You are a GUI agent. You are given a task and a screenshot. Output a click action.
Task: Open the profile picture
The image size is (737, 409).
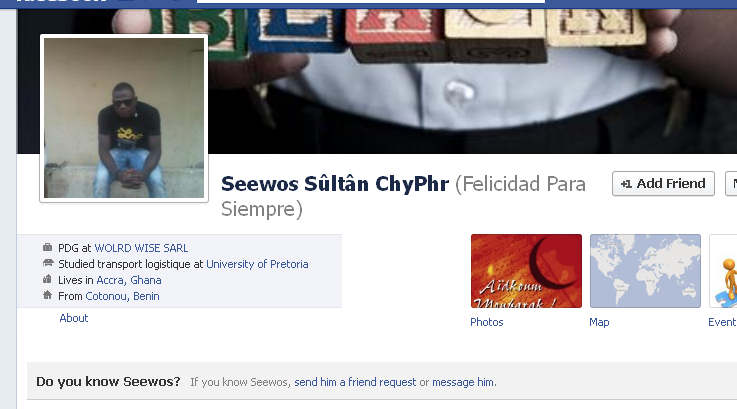pyautogui.click(x=124, y=118)
